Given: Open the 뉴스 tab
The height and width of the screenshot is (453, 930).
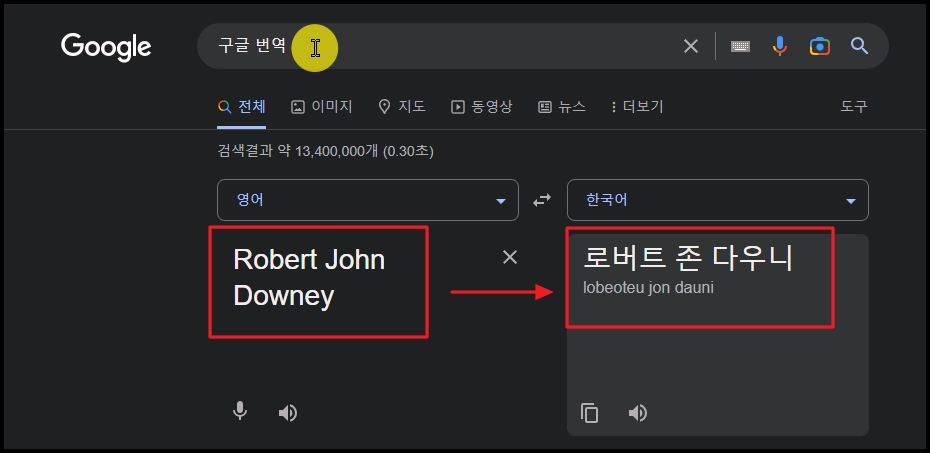Looking at the screenshot, I should [x=562, y=107].
